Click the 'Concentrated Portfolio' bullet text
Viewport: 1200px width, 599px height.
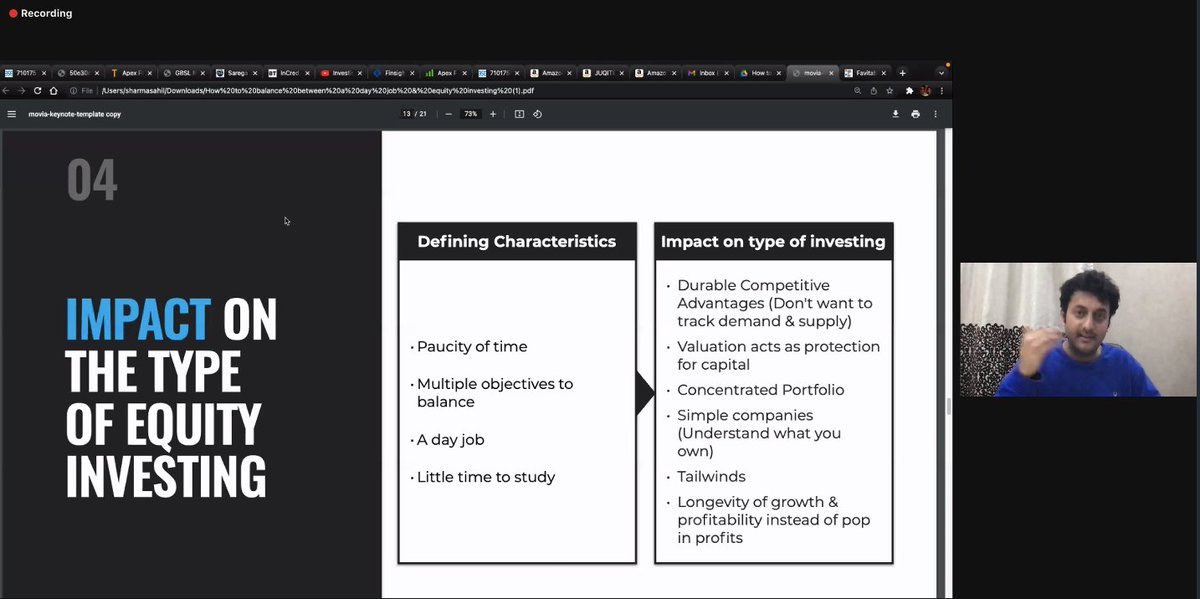[x=760, y=390]
